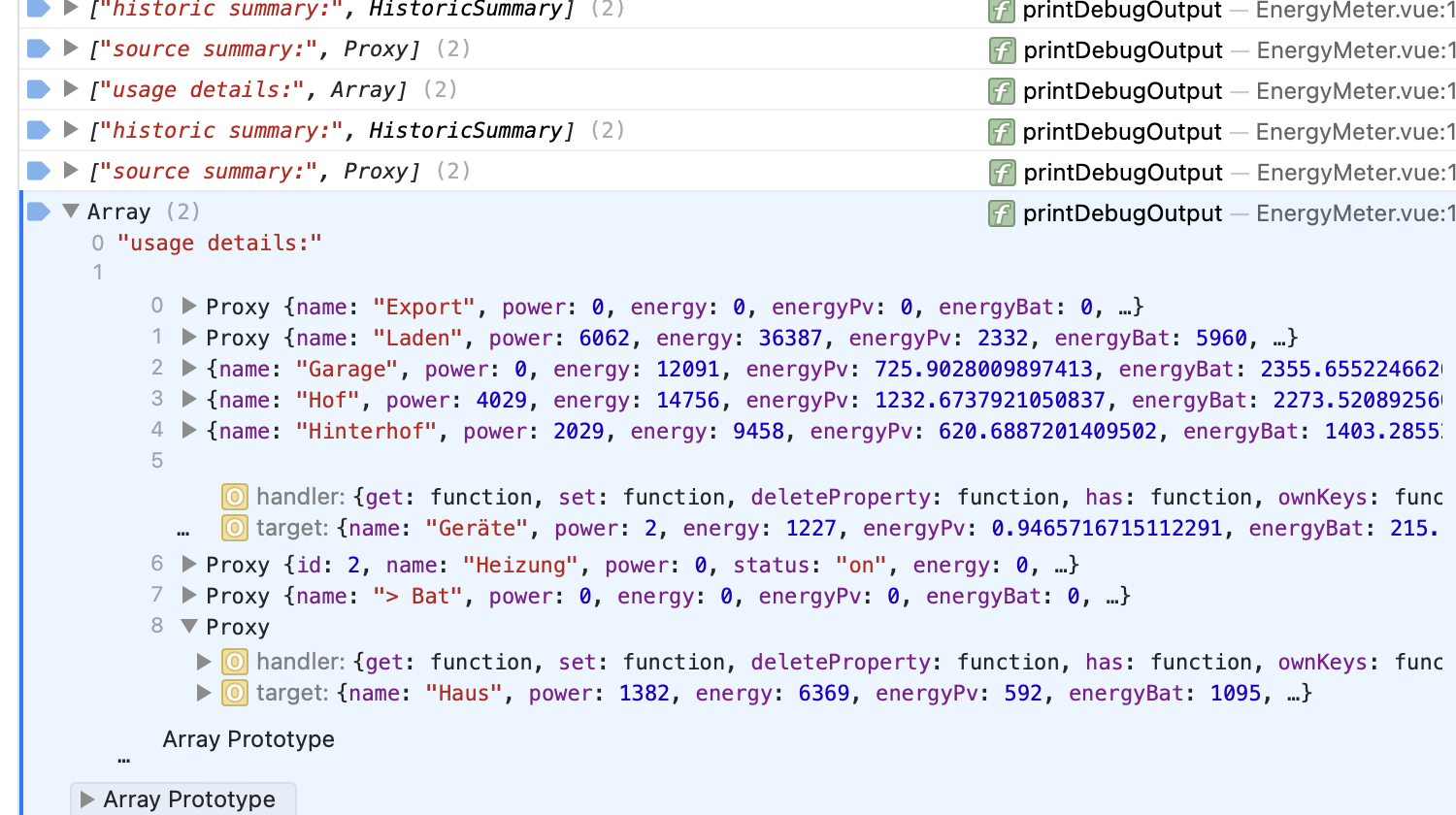Click Laden's power value 6062

click(605, 338)
